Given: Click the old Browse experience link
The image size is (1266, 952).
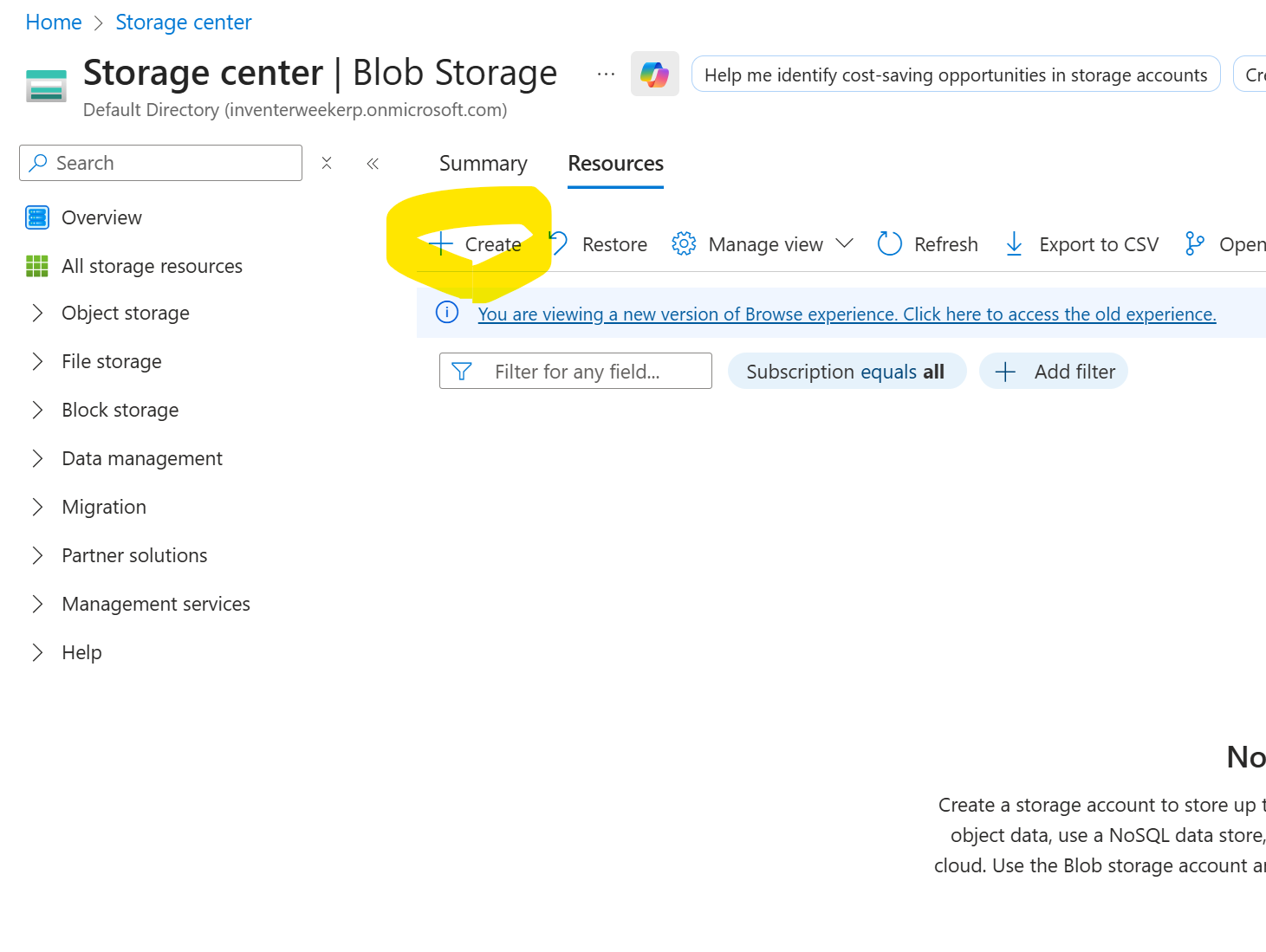Looking at the screenshot, I should pos(847,314).
